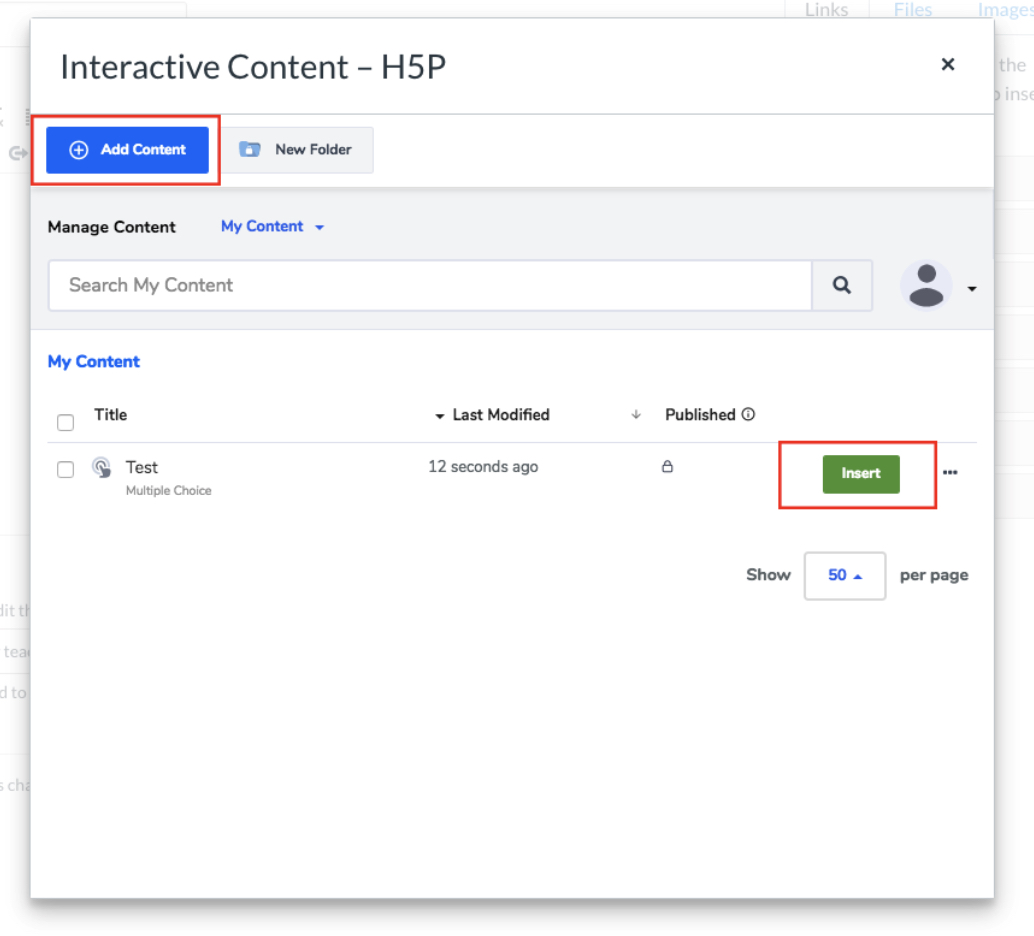Expand the arrow beside the user avatar

pyautogui.click(x=971, y=288)
